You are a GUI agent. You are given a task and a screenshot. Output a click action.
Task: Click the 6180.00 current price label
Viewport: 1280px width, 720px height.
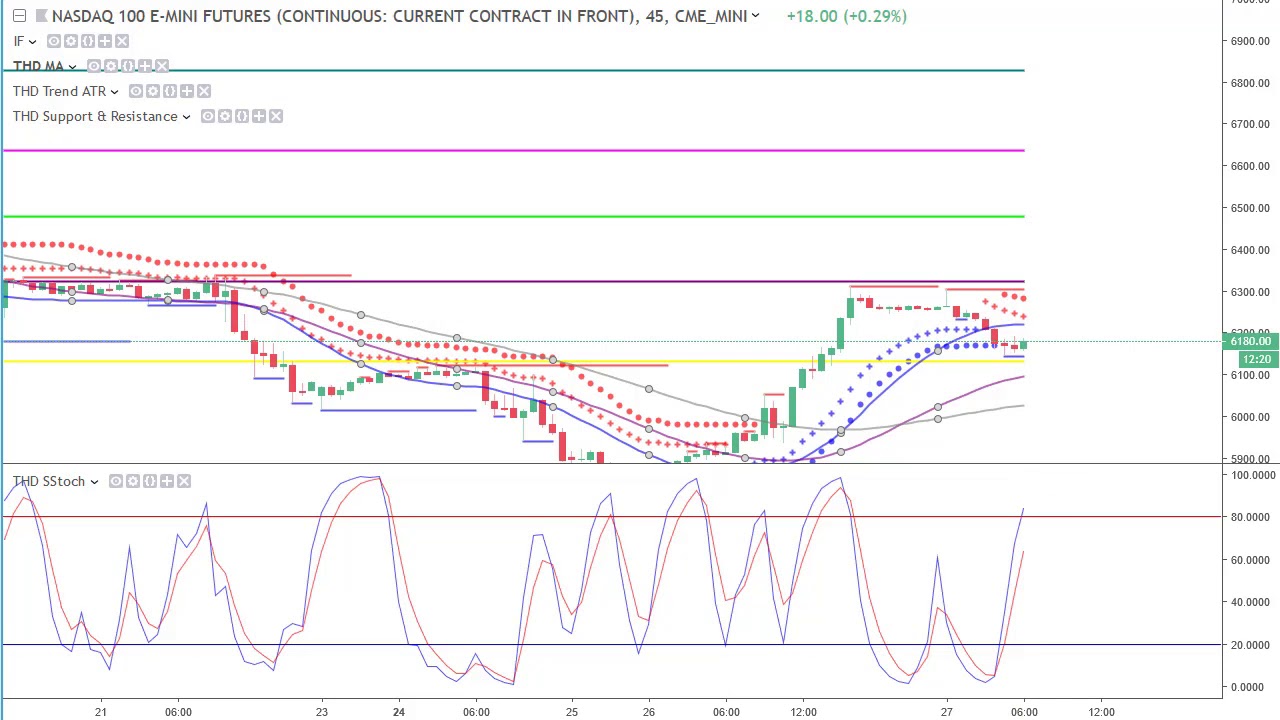[x=1250, y=342]
